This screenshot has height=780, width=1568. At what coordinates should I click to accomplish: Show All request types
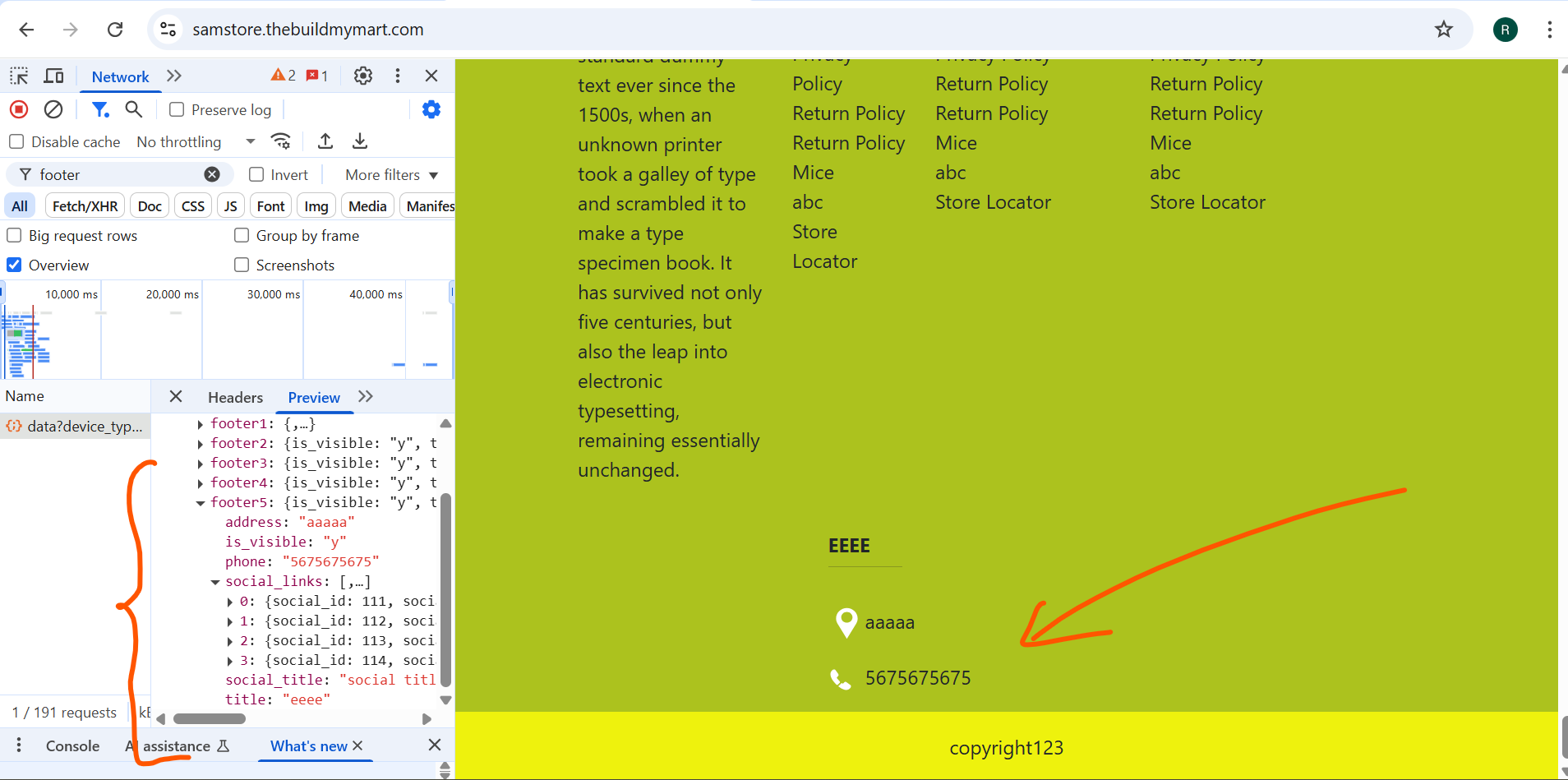click(x=20, y=205)
